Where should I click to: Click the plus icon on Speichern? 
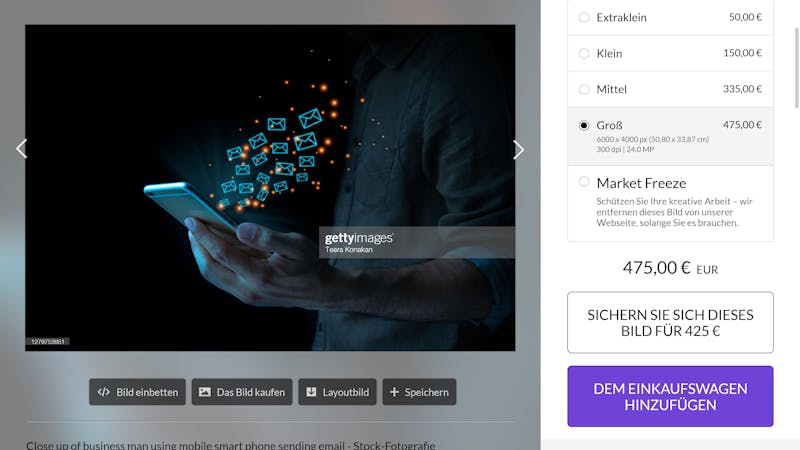tap(394, 392)
